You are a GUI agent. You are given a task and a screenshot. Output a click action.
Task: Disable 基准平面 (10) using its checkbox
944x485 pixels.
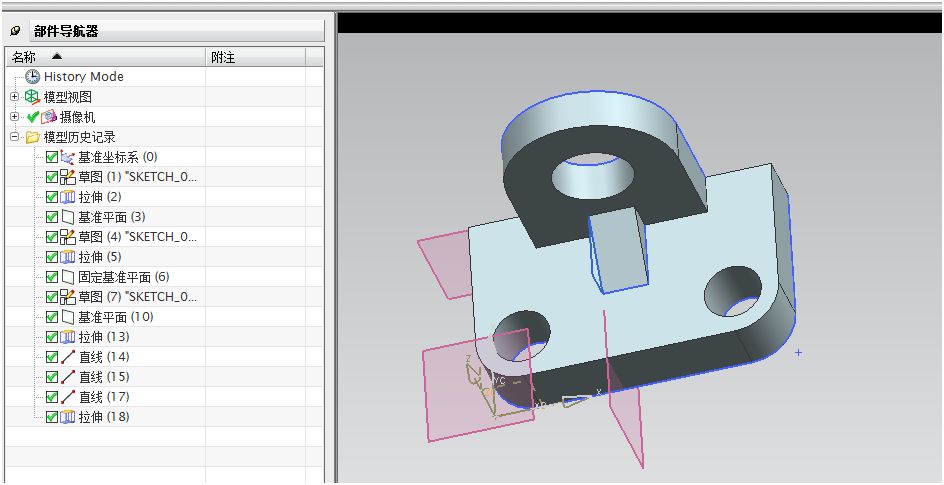[x=52, y=317]
